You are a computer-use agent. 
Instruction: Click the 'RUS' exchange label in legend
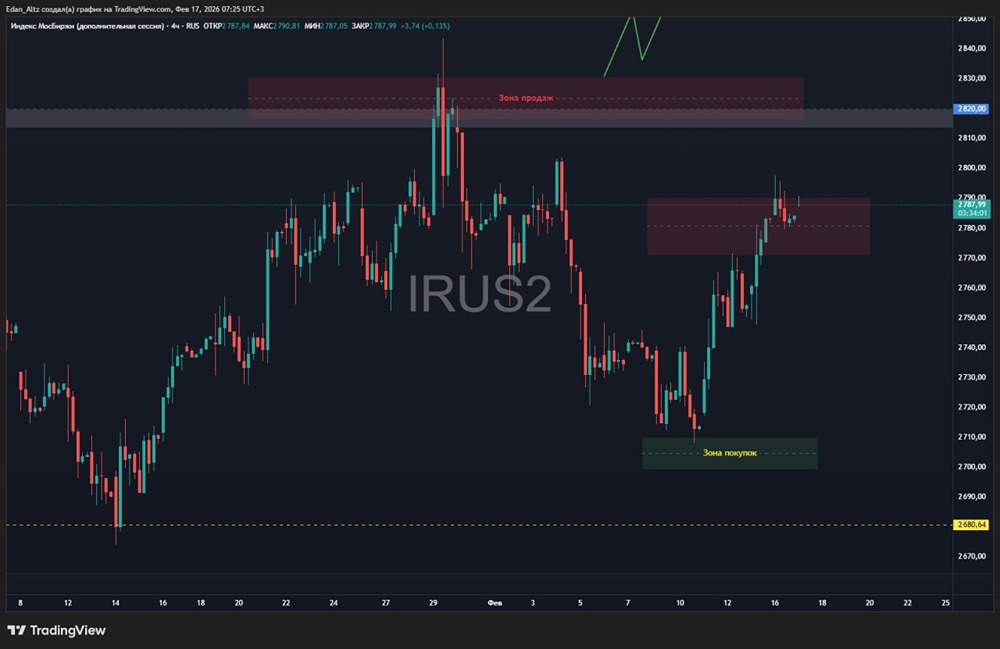click(x=193, y=26)
